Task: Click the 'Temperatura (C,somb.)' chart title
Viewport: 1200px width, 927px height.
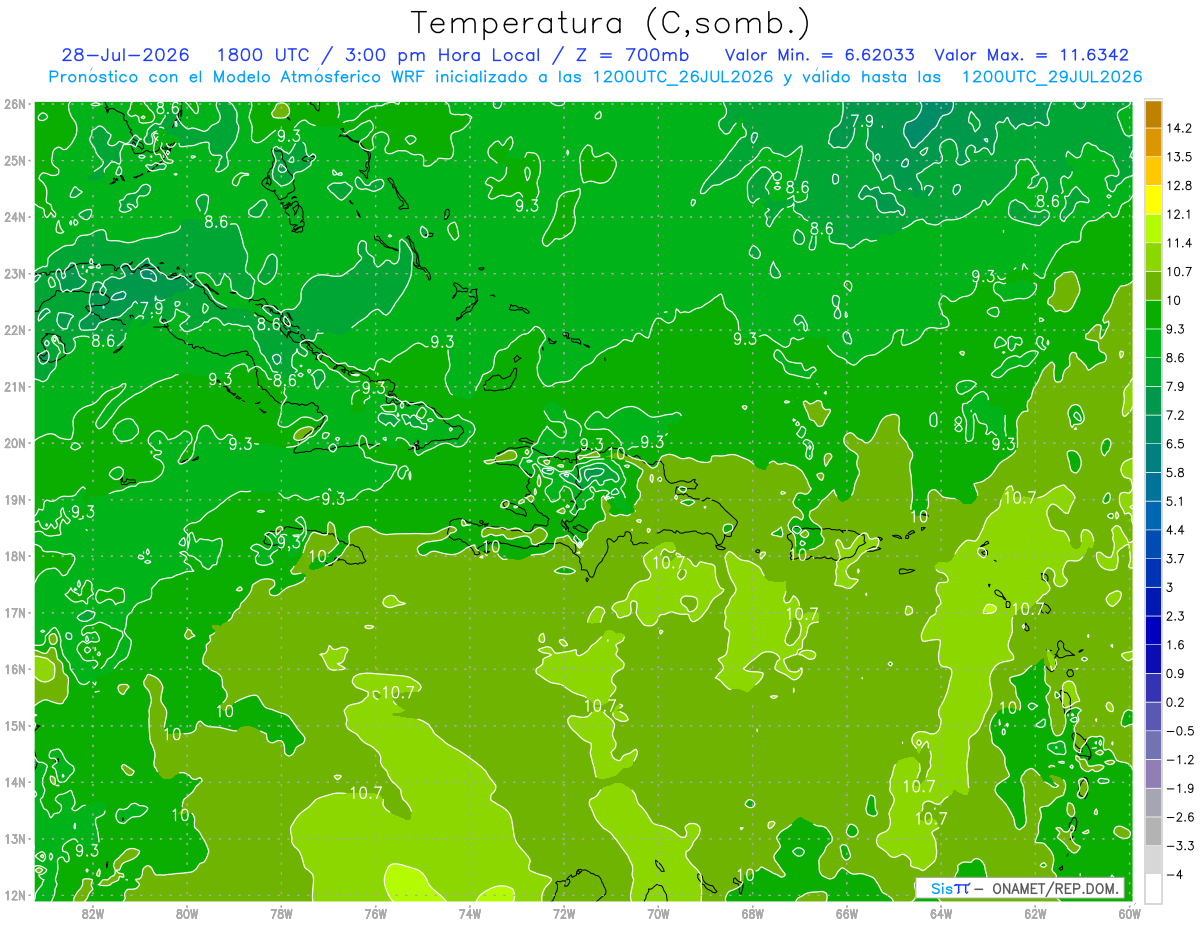Action: pos(610,23)
